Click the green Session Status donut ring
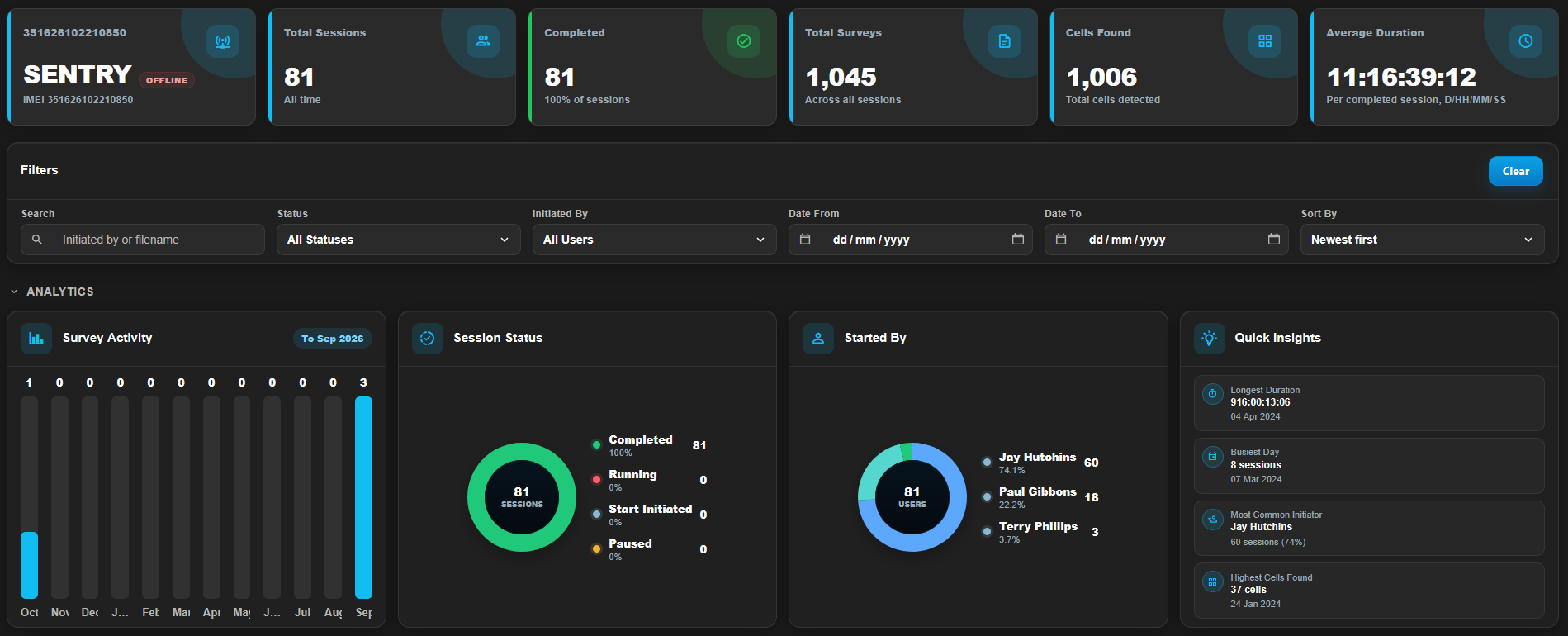The width and height of the screenshot is (1568, 636). point(522,450)
